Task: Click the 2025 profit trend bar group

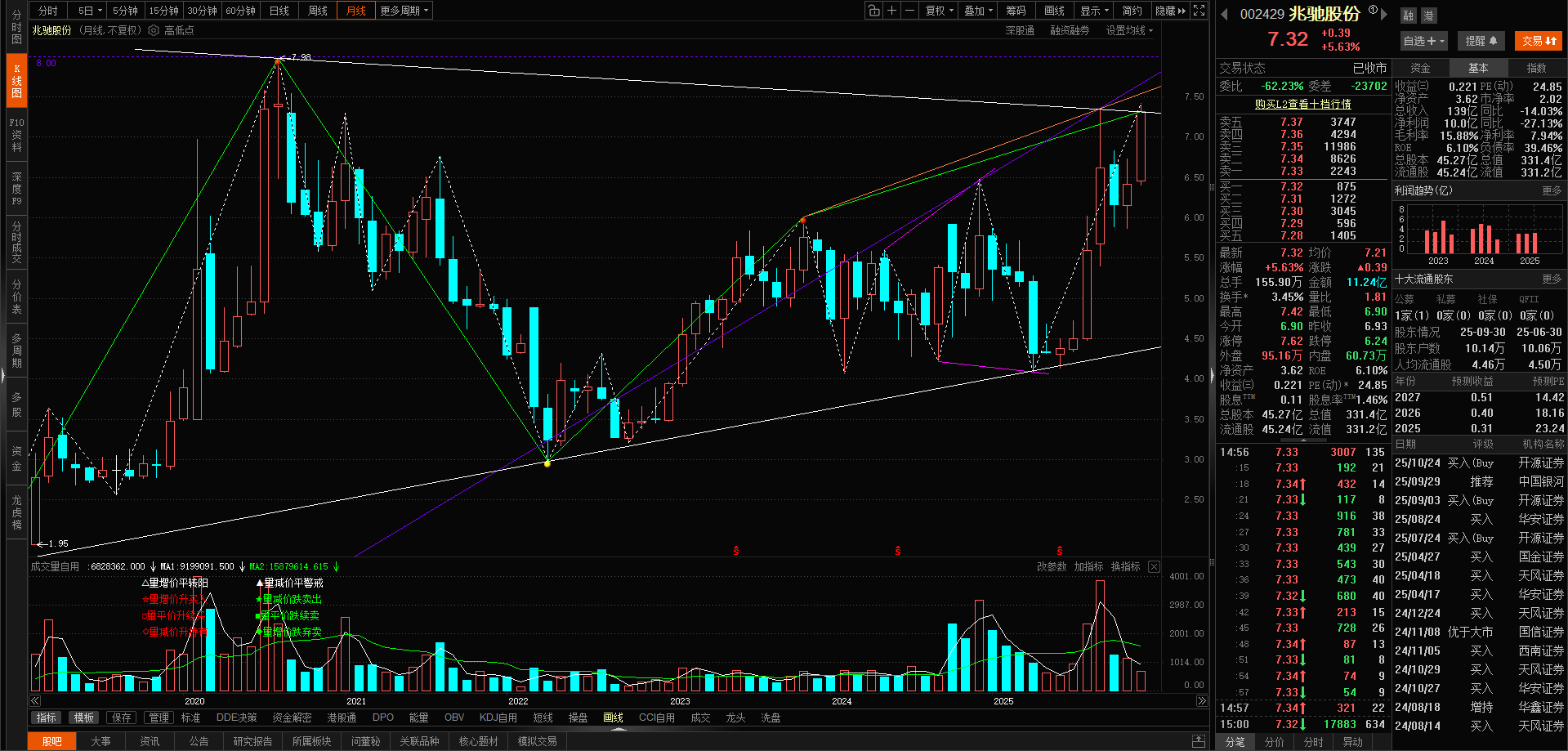Action: (x=1527, y=243)
